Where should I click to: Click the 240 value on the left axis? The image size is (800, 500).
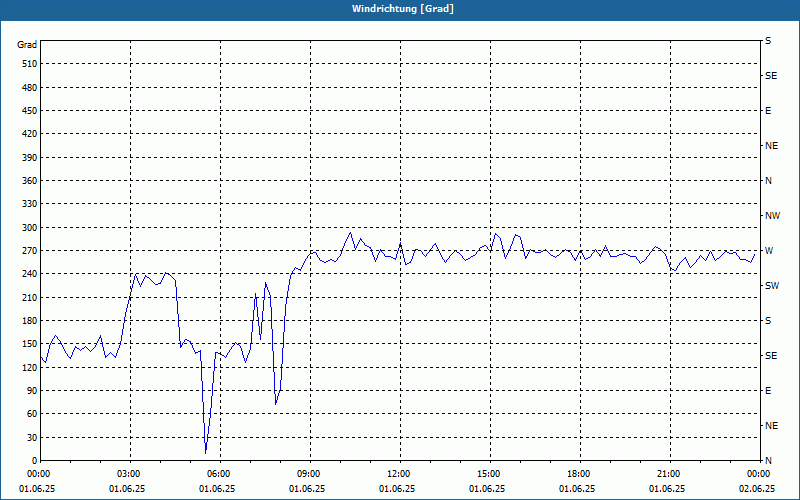pos(30,274)
